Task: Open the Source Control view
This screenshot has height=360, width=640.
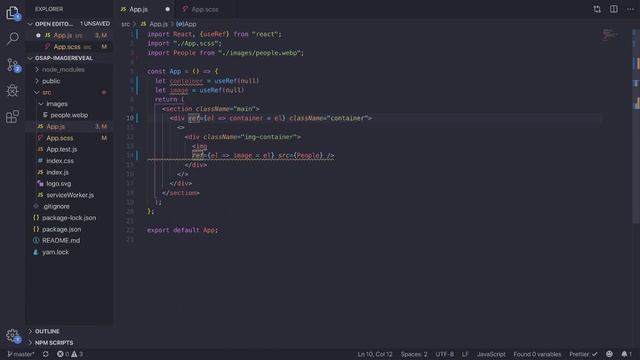Action: (13, 65)
